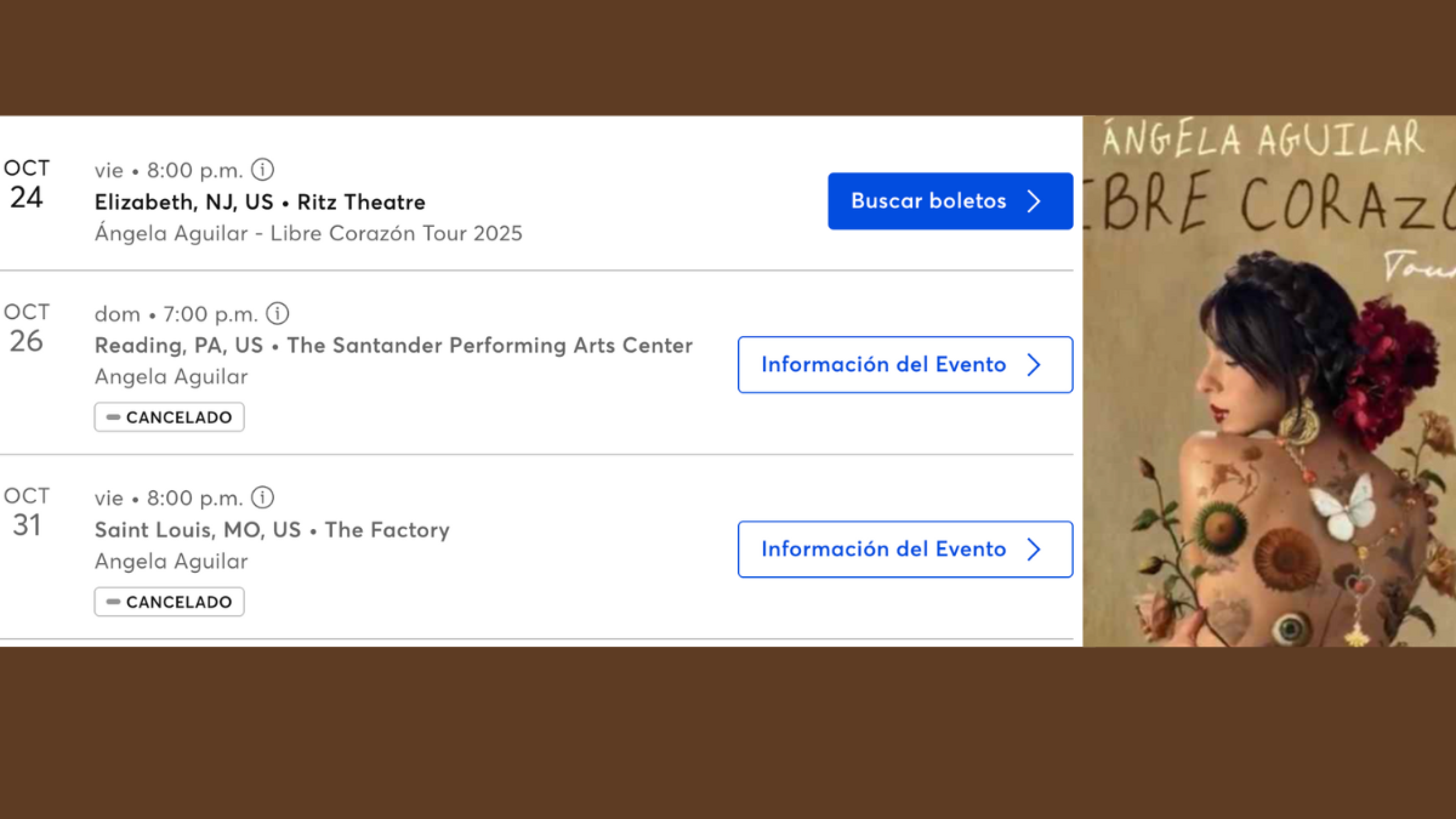1456x819 pixels.
Task: Select The Santander Performing Arts Center event title
Action: (394, 345)
